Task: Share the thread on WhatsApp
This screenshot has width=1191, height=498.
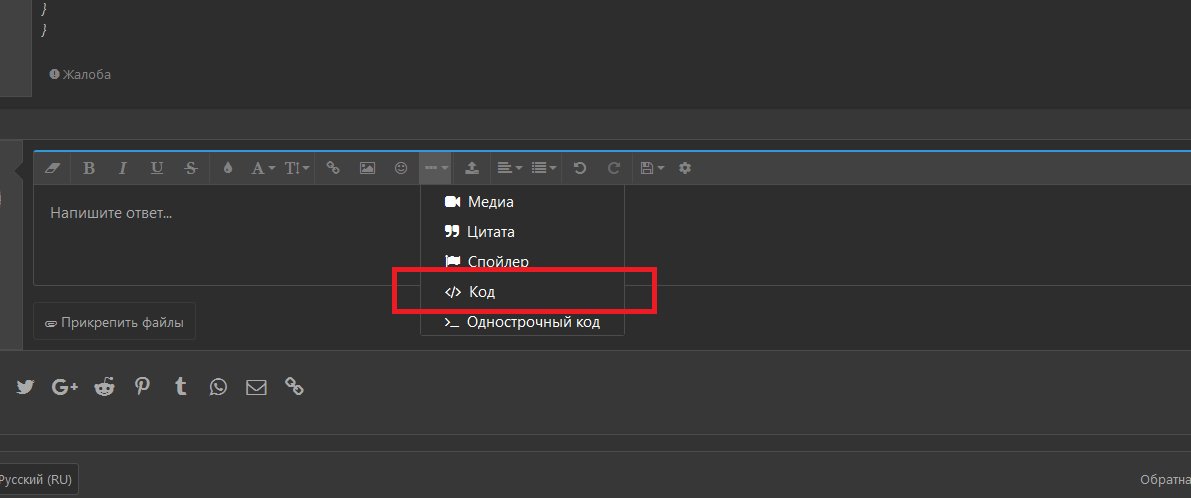Action: coord(218,386)
